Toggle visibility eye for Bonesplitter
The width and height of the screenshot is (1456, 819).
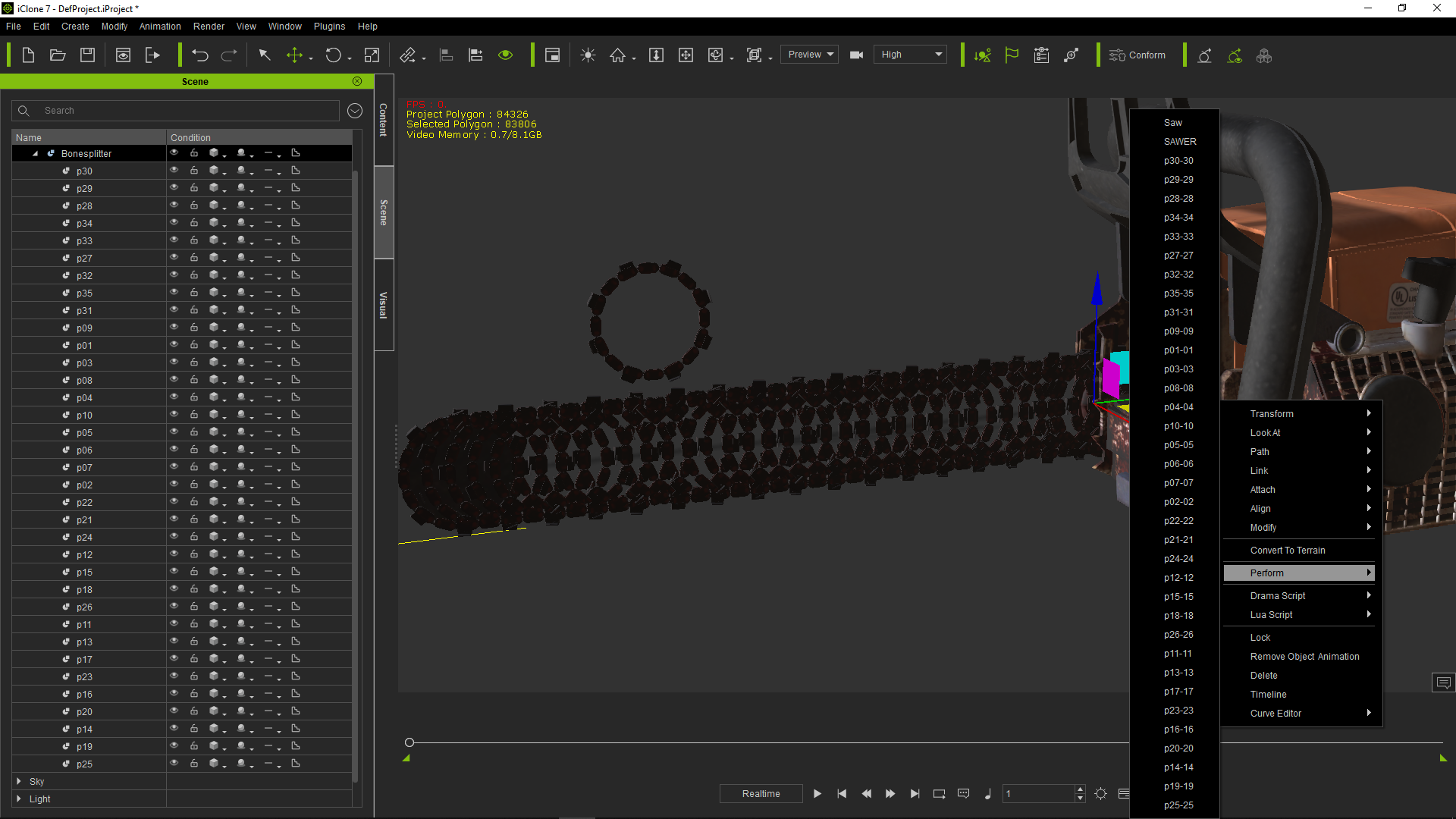tap(174, 153)
